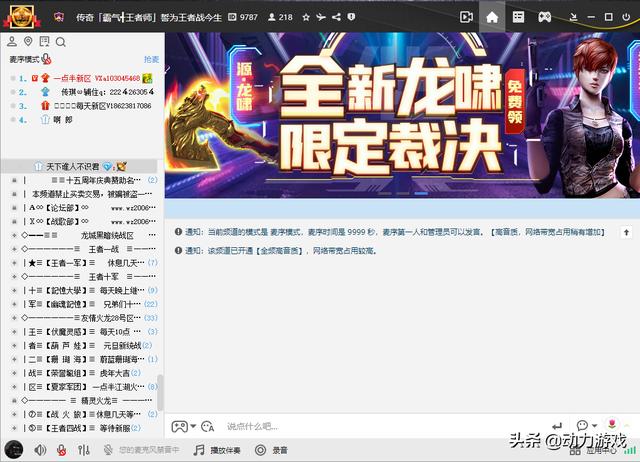This screenshot has width=640, height=462.
Task: Switch to the Home tab icon
Action: [x=492, y=17]
